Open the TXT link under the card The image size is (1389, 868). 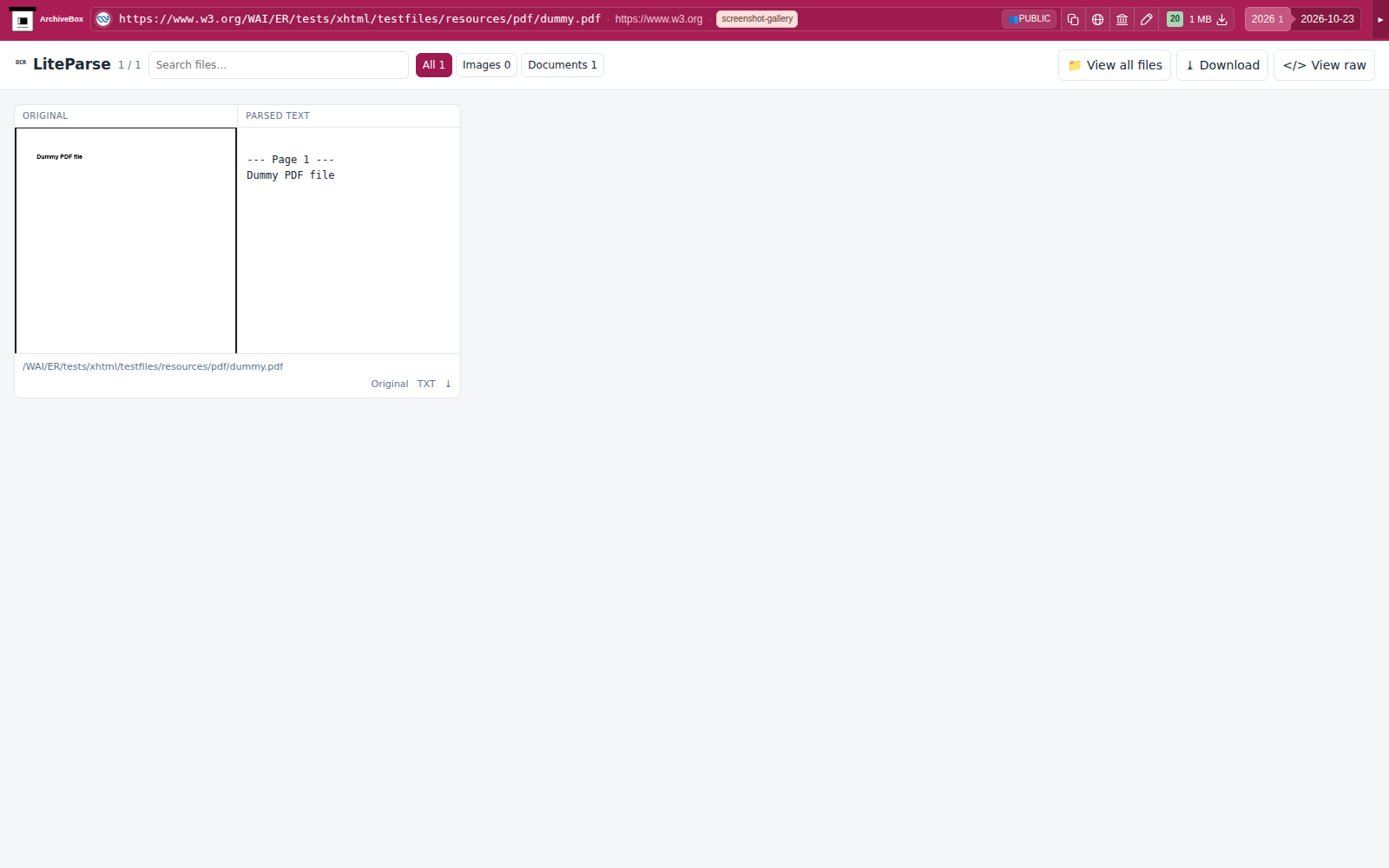point(426,384)
